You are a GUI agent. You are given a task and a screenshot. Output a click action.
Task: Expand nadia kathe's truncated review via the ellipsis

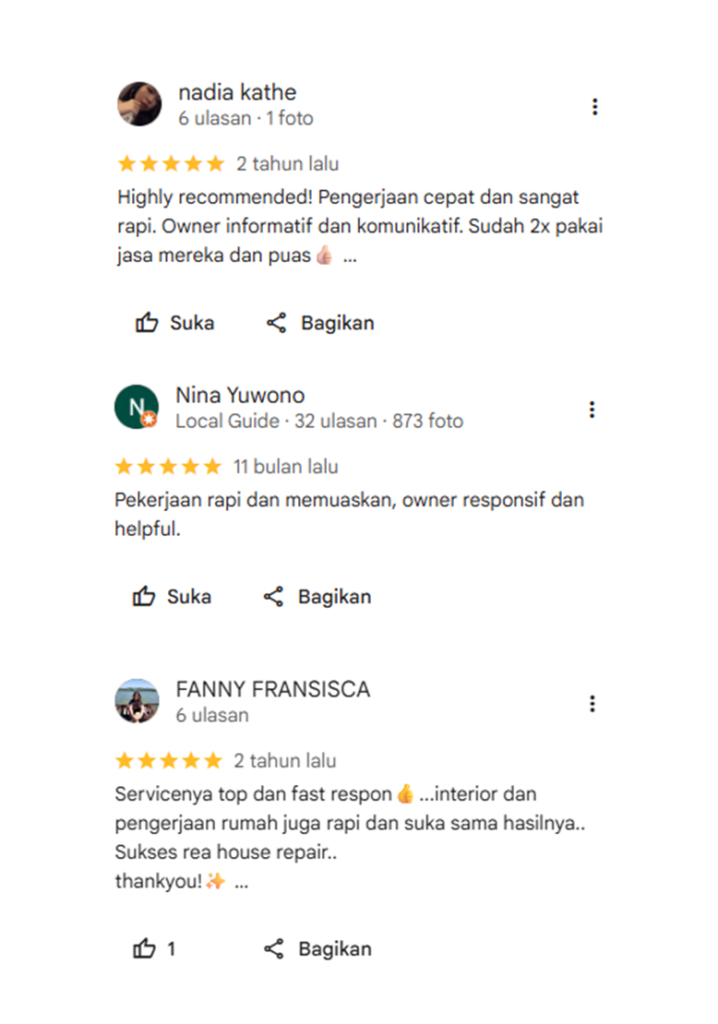tap(350, 257)
